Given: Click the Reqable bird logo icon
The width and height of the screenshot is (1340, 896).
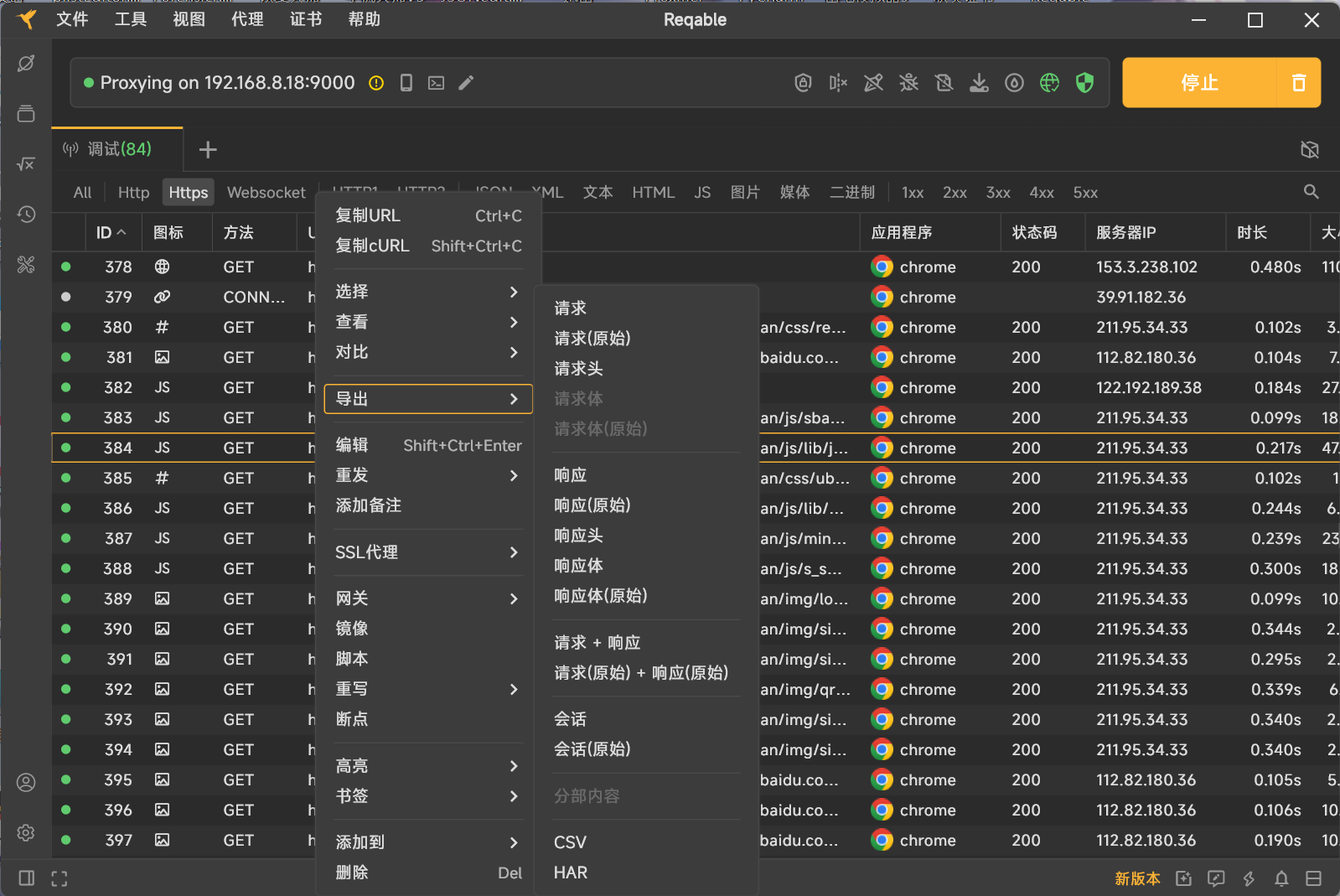Looking at the screenshot, I should click(27, 19).
